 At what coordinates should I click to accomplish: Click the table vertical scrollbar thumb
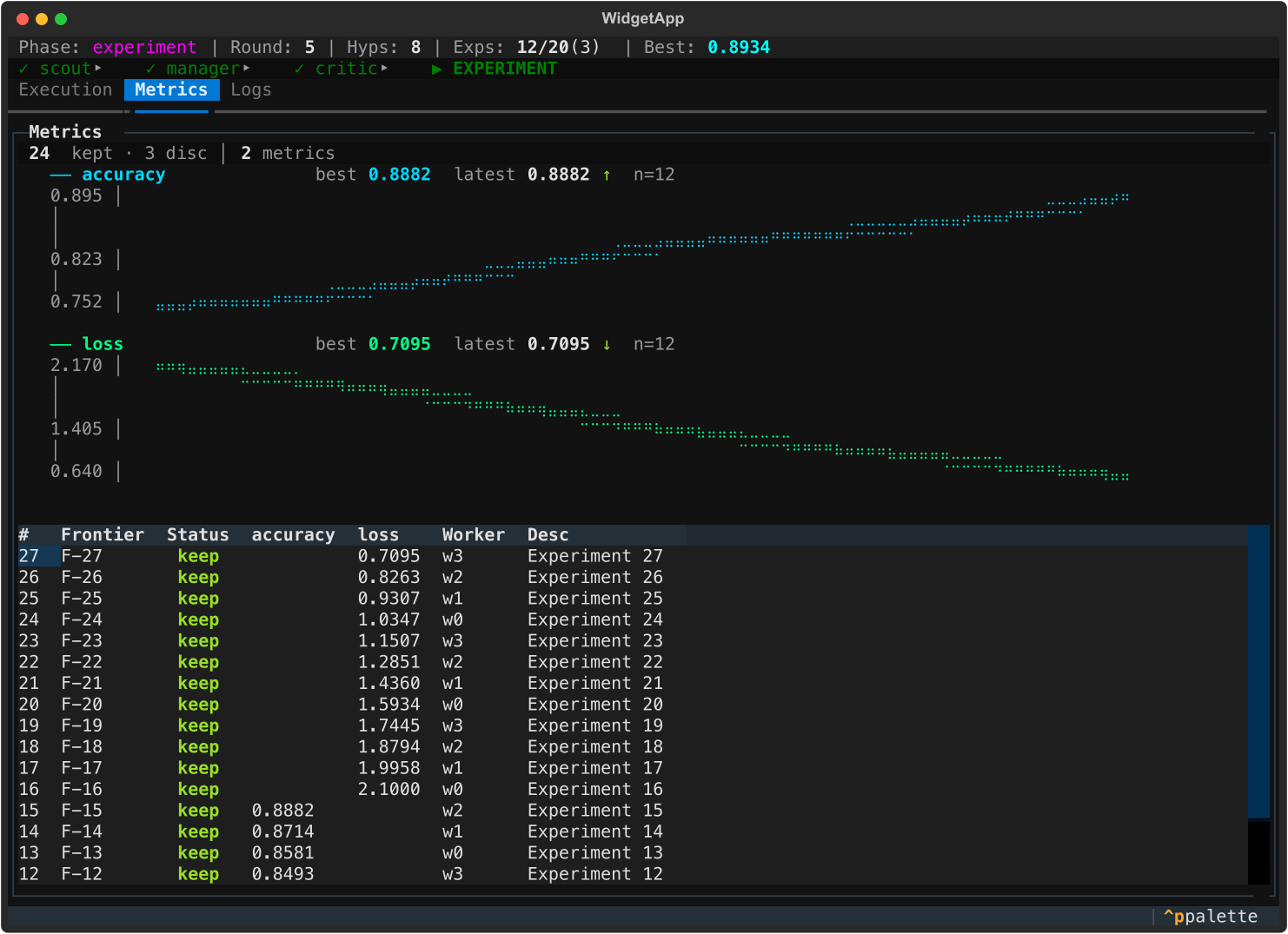click(1258, 671)
